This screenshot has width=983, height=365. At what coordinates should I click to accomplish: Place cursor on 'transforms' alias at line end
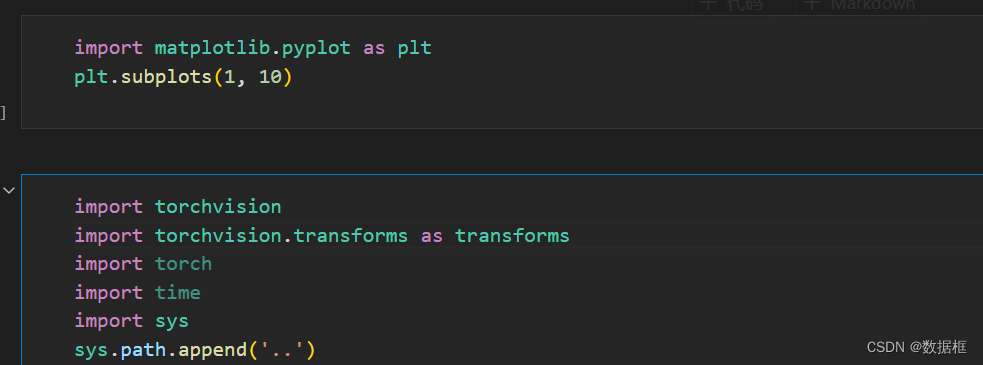point(512,235)
